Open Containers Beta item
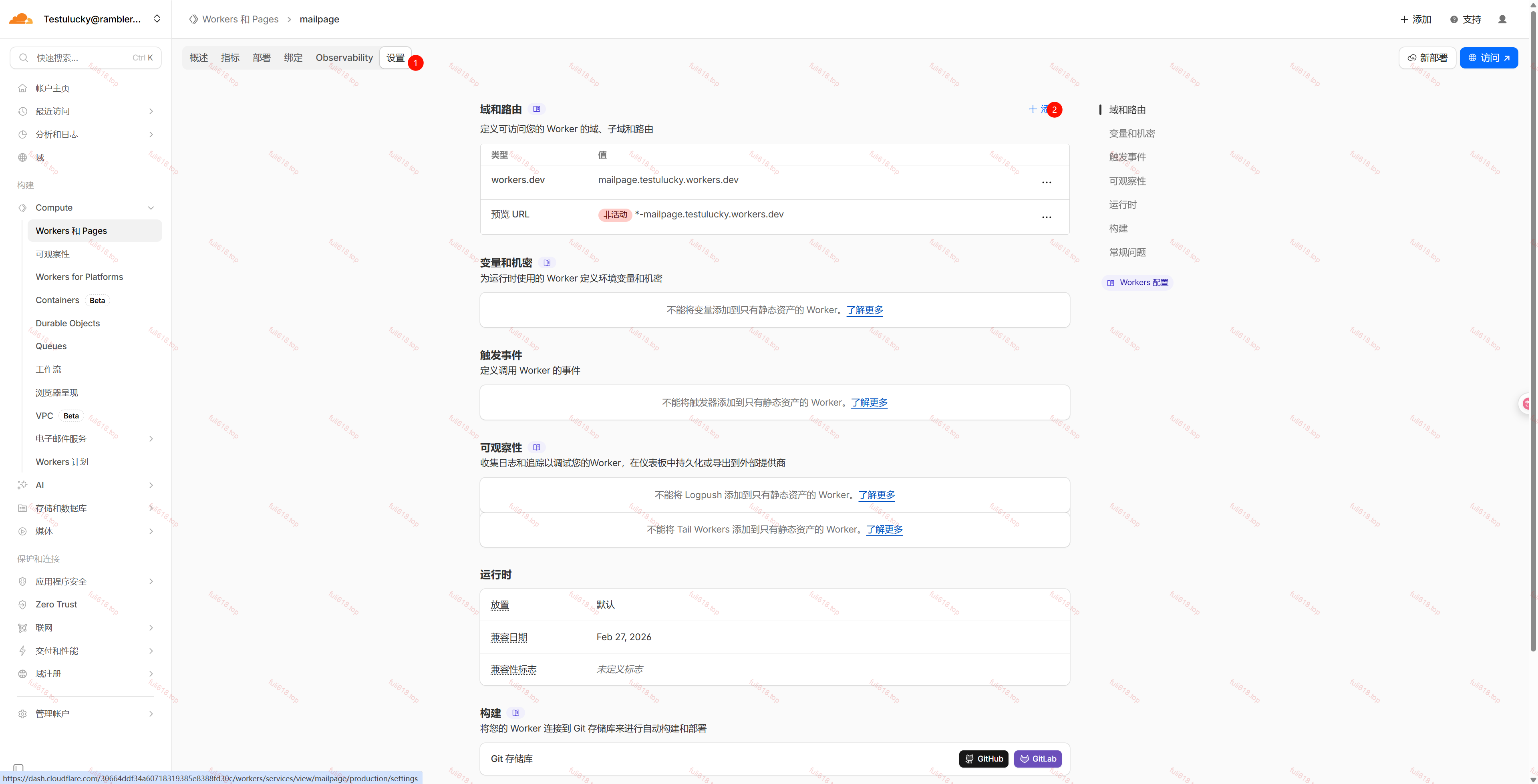Screen dimensions: 1538x784 pyautogui.click(x=72, y=300)
